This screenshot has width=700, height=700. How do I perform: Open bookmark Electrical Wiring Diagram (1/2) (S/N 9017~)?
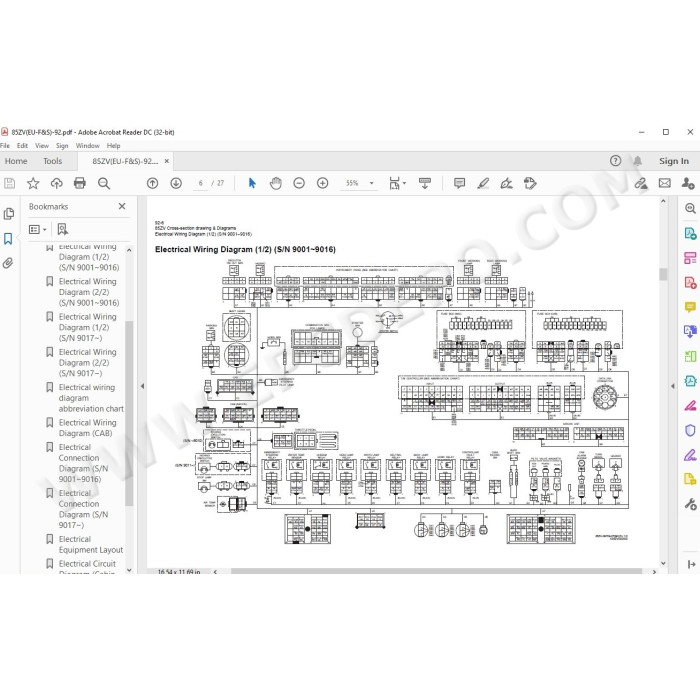[x=88, y=327]
